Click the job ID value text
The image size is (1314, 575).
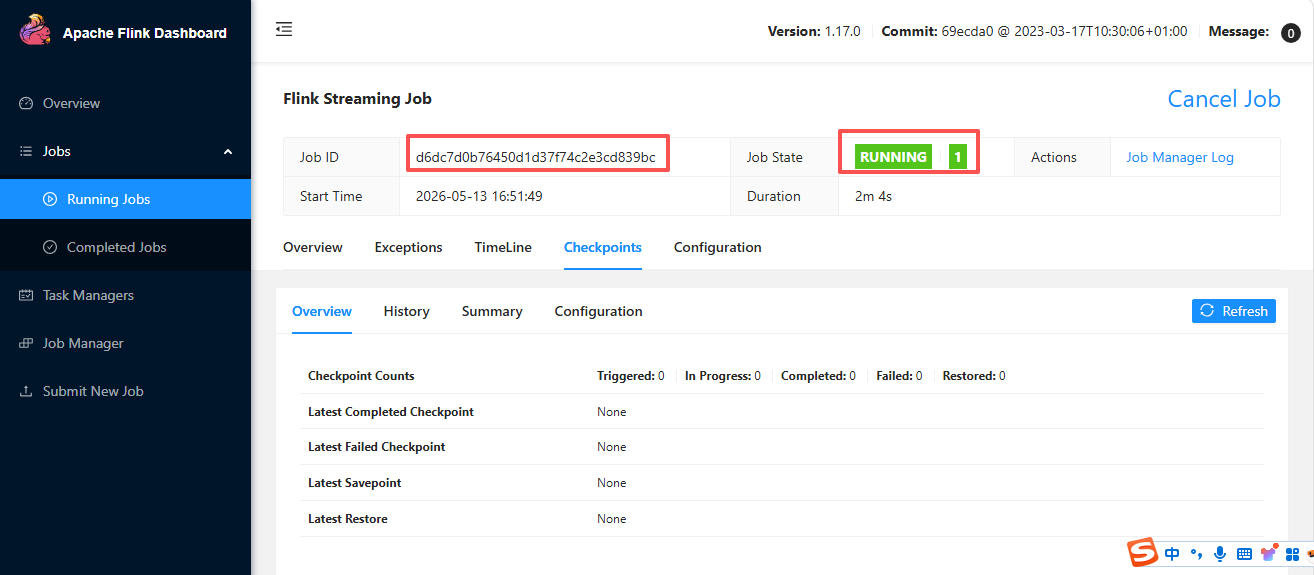[536, 157]
